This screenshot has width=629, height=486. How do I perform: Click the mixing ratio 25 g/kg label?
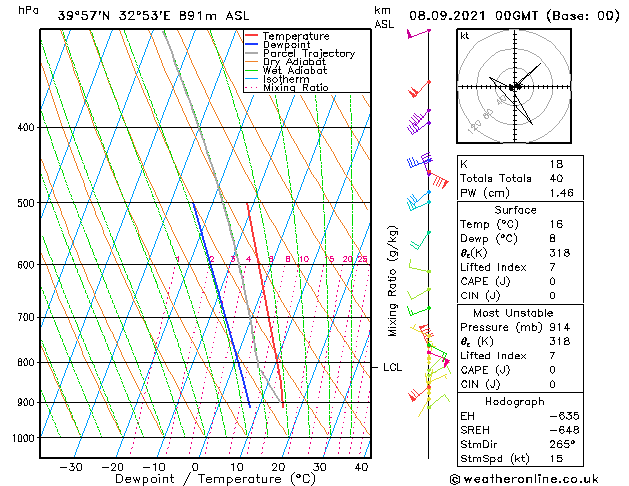click(x=362, y=259)
